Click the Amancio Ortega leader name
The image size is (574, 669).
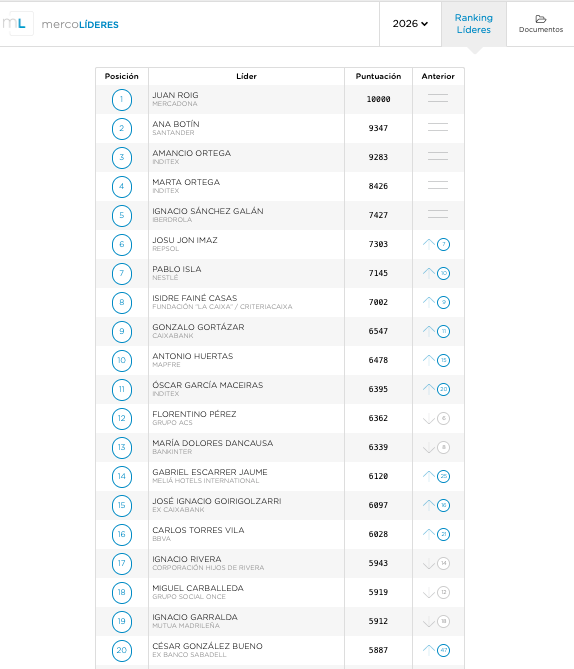[192, 153]
